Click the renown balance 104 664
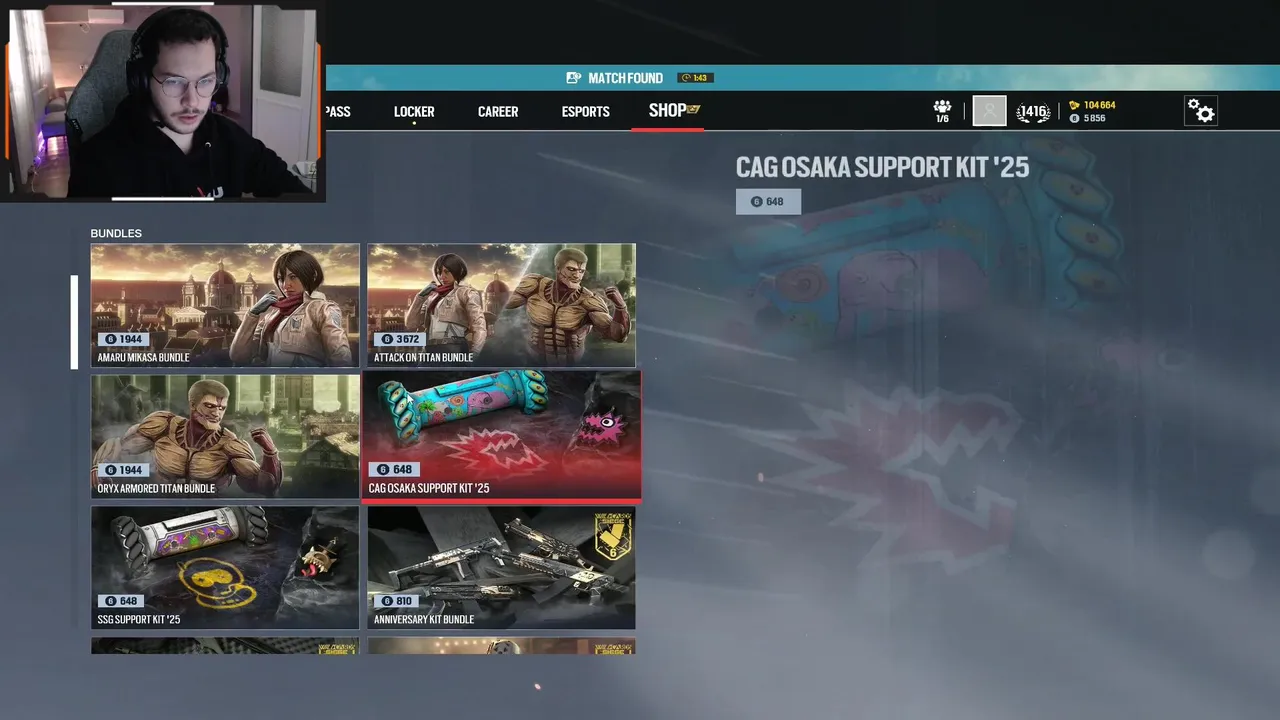1280x720 pixels. pyautogui.click(x=1092, y=105)
